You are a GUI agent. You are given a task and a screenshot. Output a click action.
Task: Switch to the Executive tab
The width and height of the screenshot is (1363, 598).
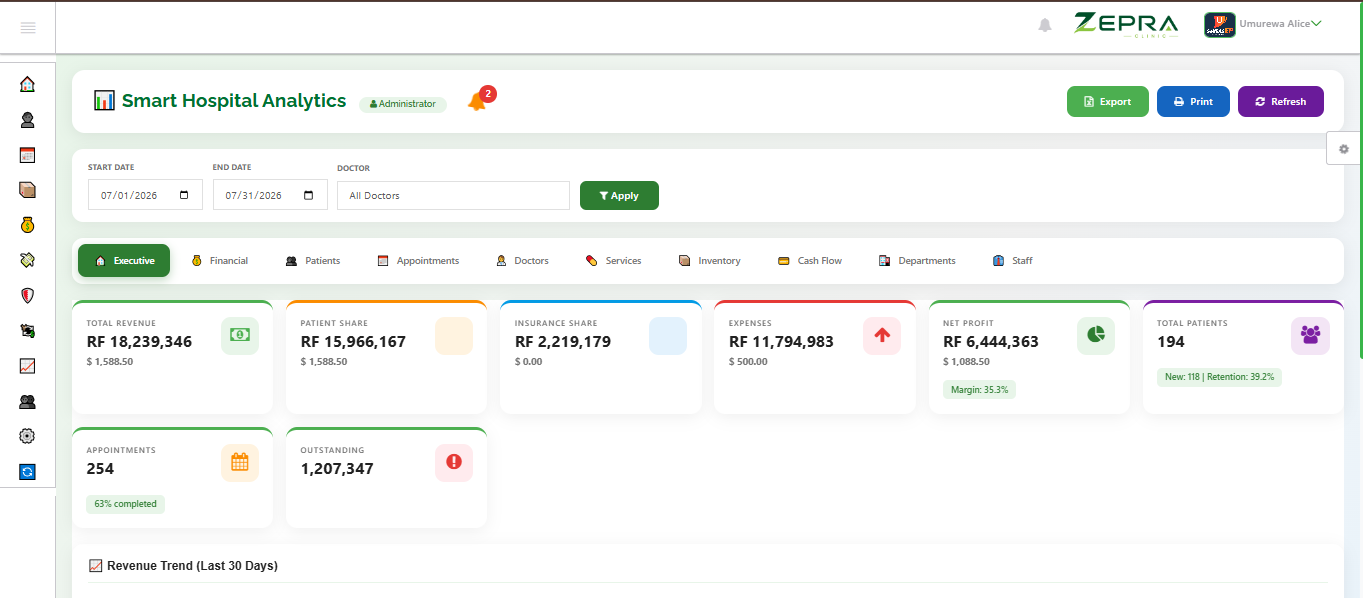click(124, 260)
